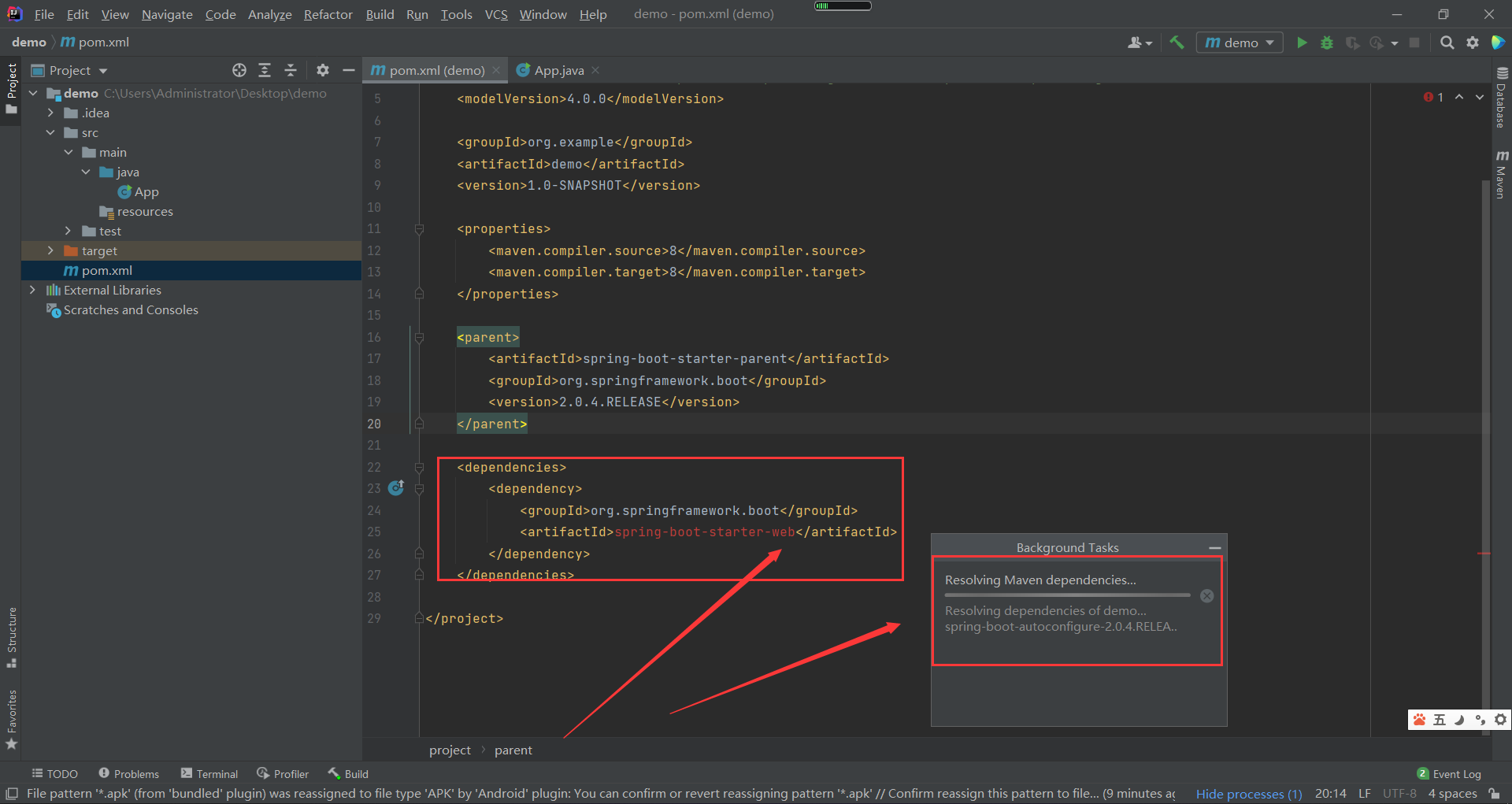This screenshot has height=804, width=1512.
Task: Open Search Everywhere via the magnifier icon
Action: (x=1447, y=43)
